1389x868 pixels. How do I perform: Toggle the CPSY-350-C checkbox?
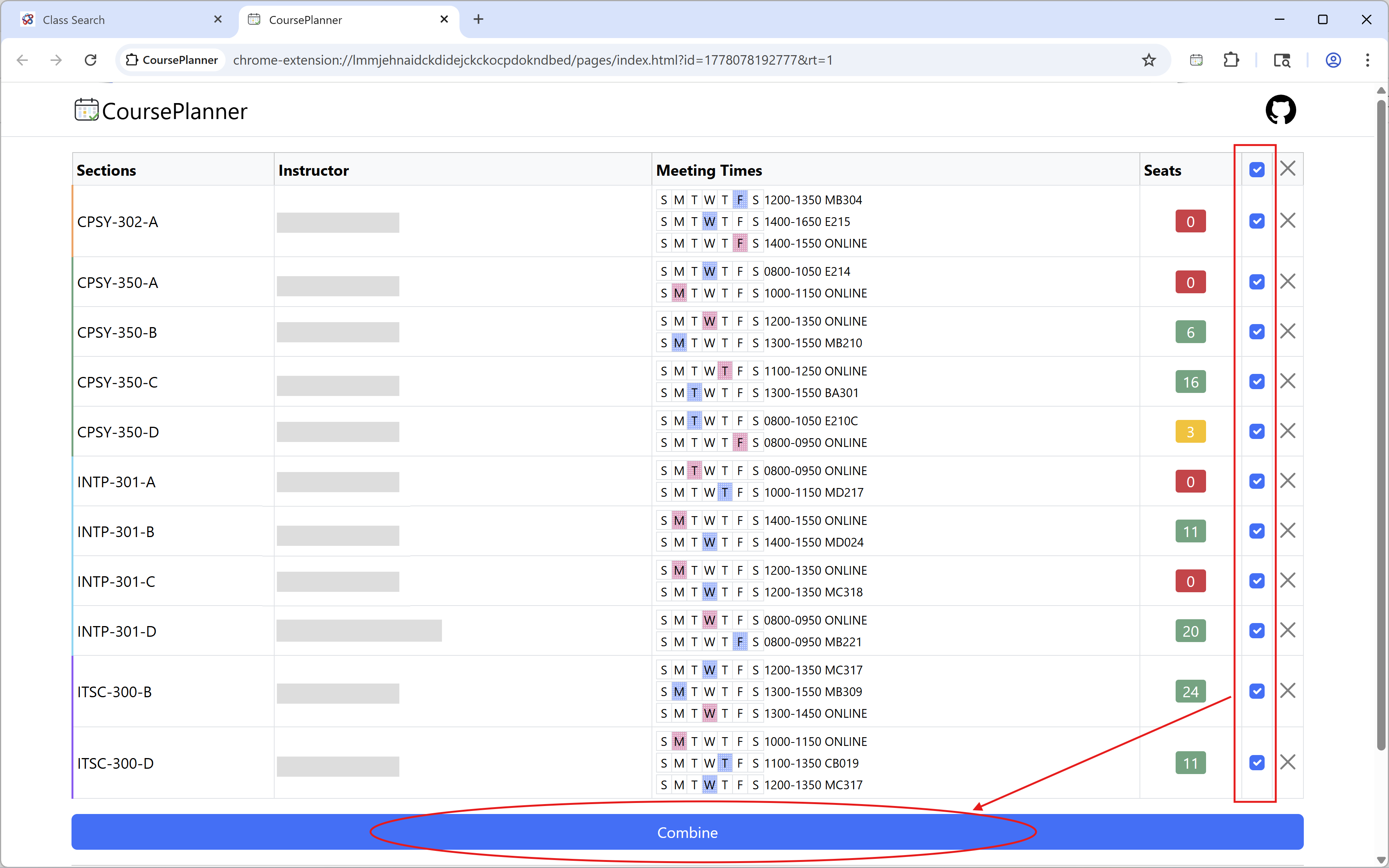[1256, 382]
